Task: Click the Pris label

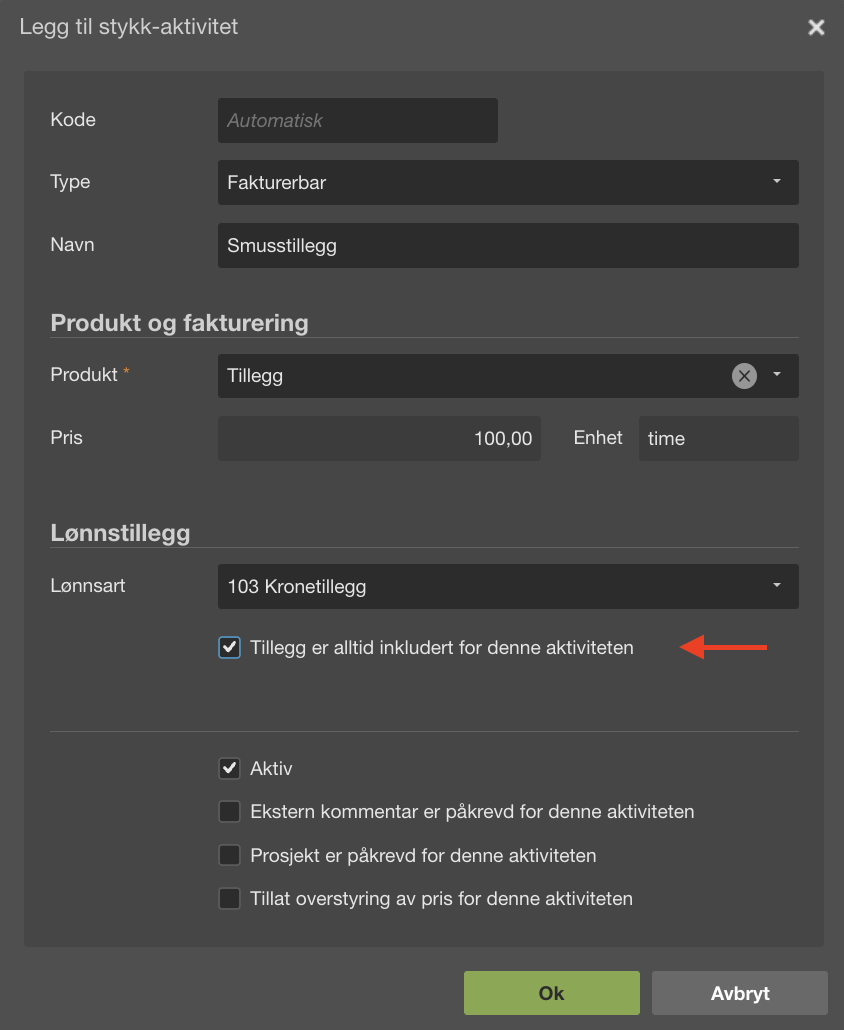Action: (x=66, y=437)
